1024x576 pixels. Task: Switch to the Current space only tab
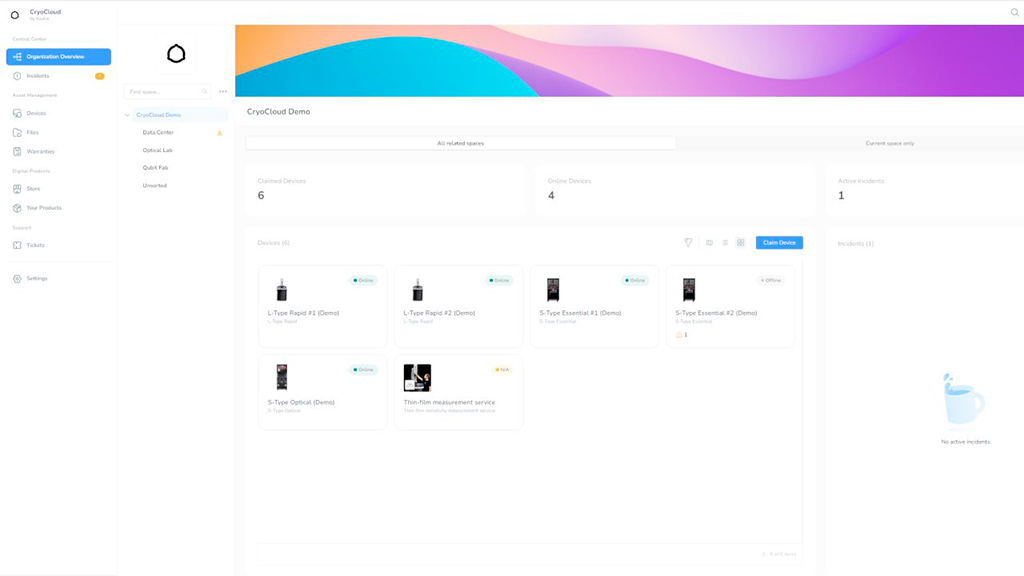[890, 143]
